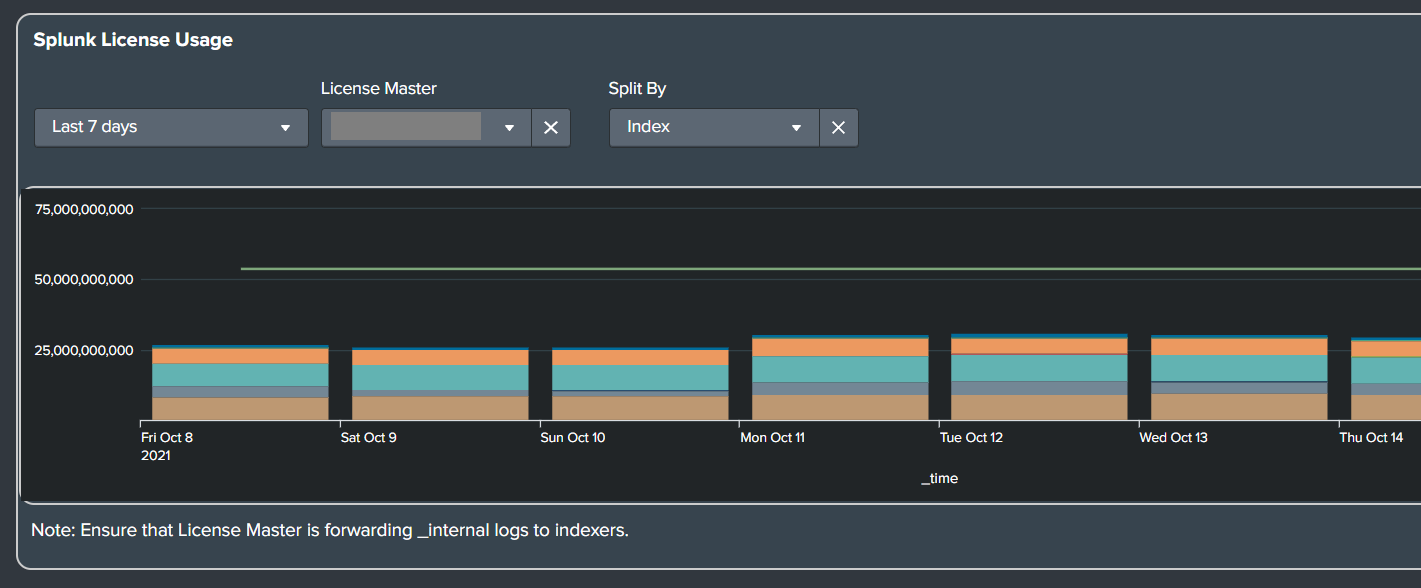Open the Last 7 days time range dropdown
This screenshot has width=1421, height=588.
click(x=171, y=127)
